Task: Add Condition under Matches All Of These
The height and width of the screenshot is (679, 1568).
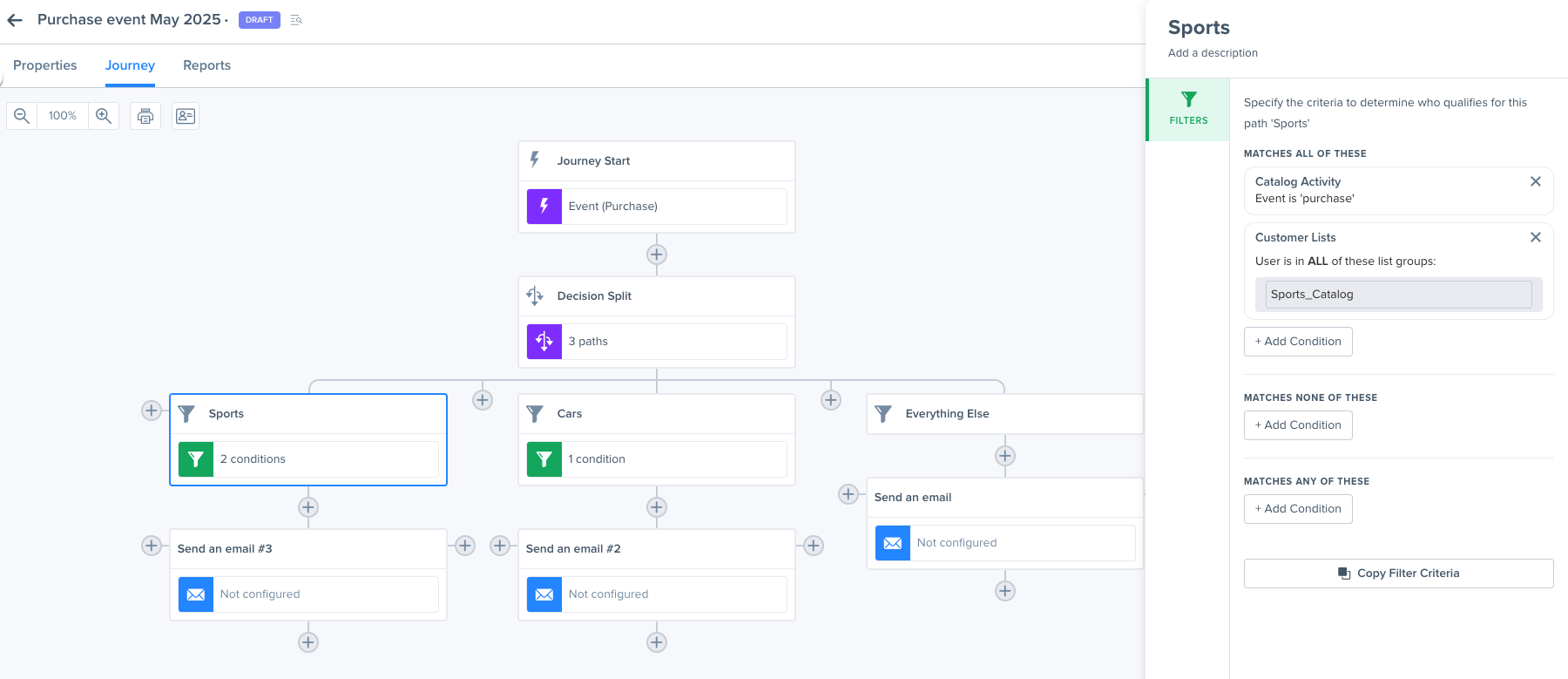Action: pos(1298,342)
